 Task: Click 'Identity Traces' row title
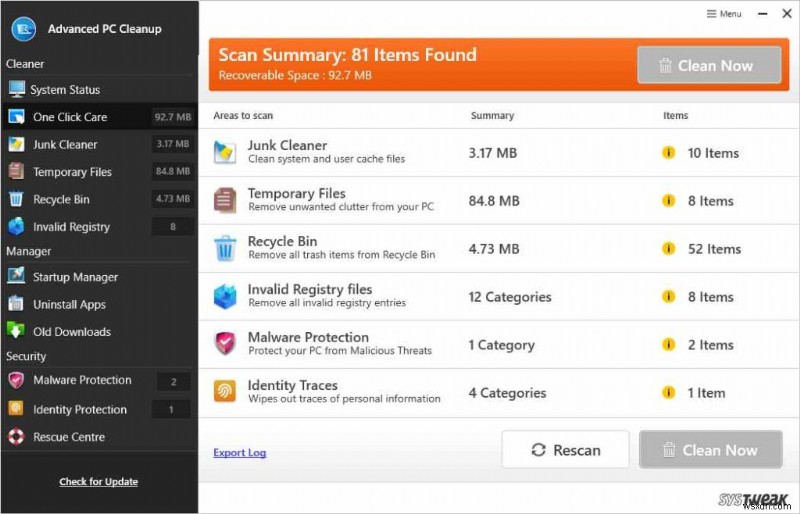tap(292, 385)
